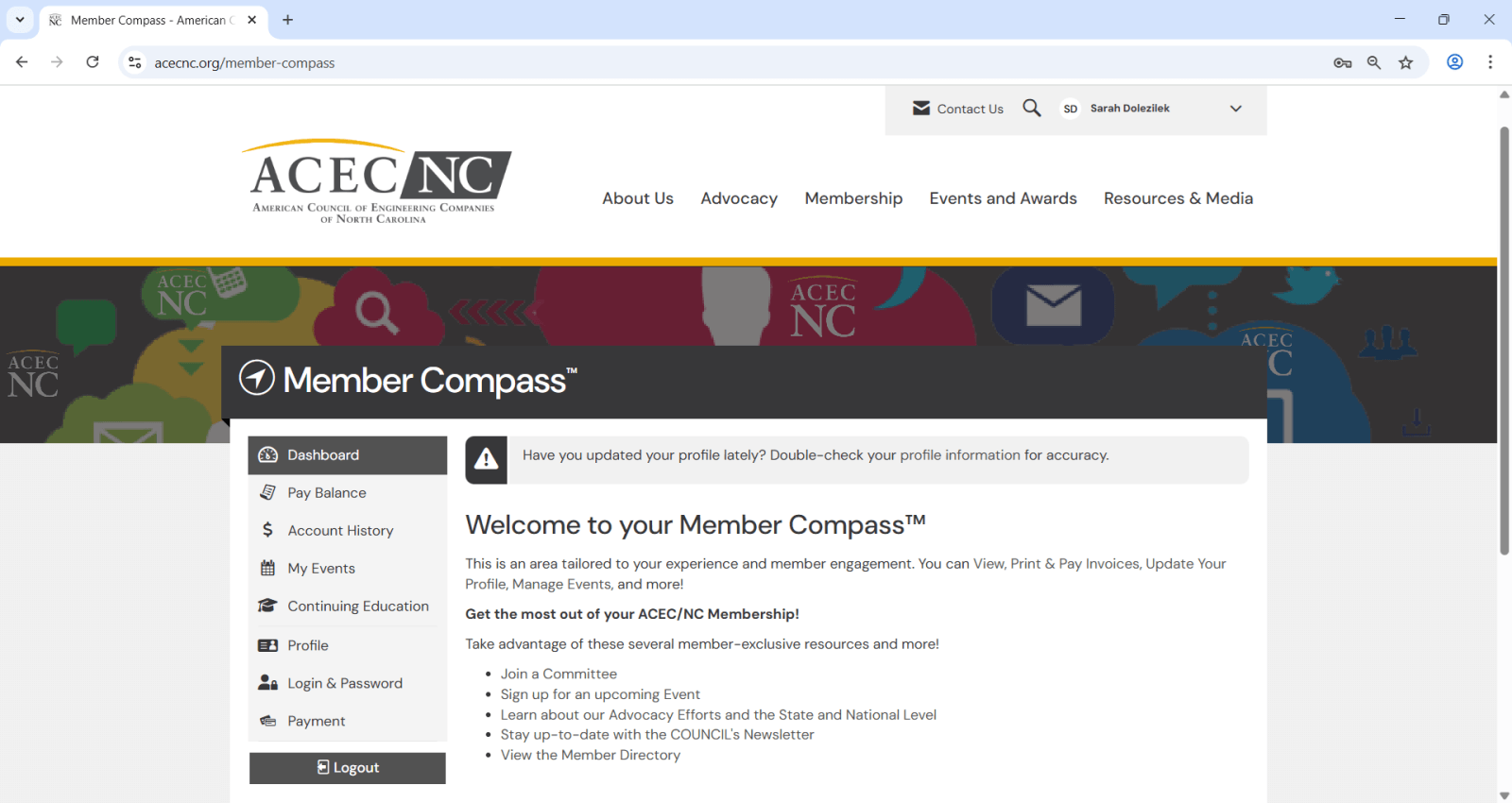This screenshot has width=1512, height=803.
Task: Click the graduation cap Continuing Education icon
Action: tap(267, 607)
